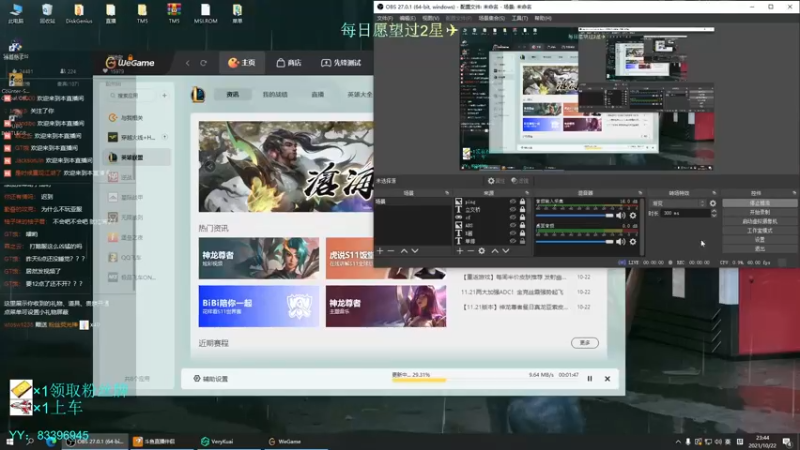Open the scene transition type dropdown
The image size is (800, 450).
pyautogui.click(x=677, y=203)
